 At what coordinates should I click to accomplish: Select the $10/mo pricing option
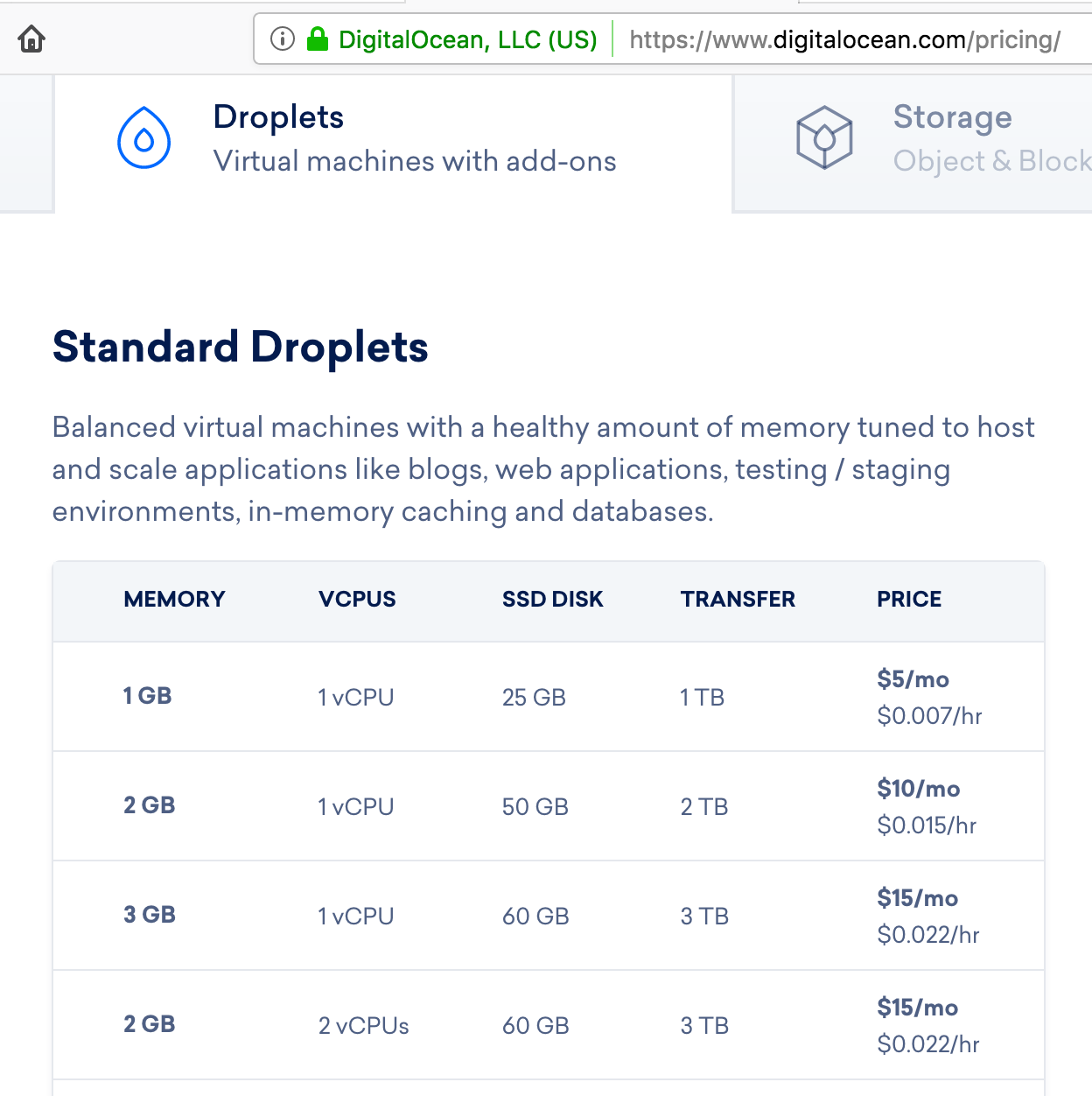click(x=919, y=789)
